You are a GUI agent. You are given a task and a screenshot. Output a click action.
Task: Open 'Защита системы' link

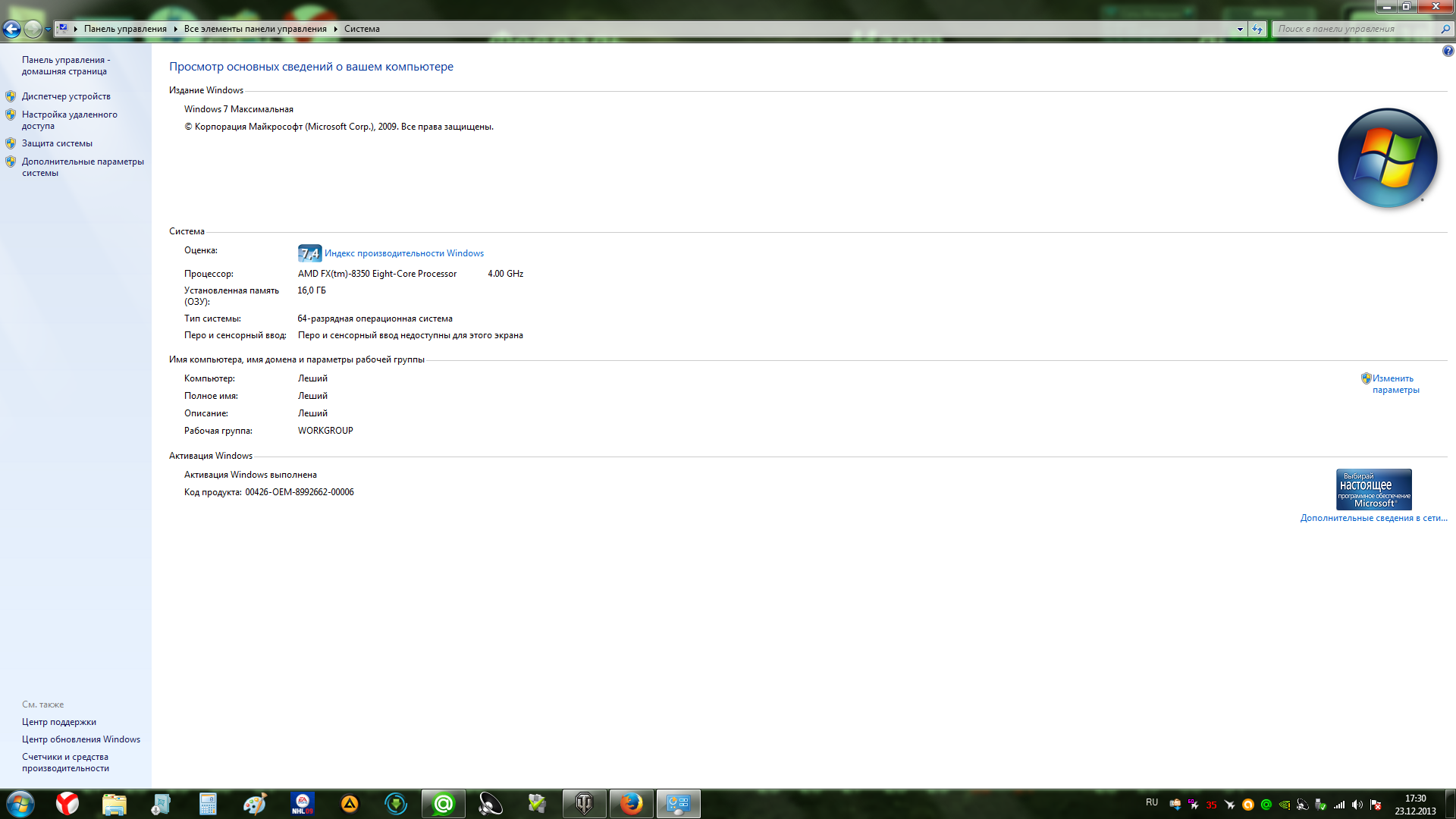57,143
